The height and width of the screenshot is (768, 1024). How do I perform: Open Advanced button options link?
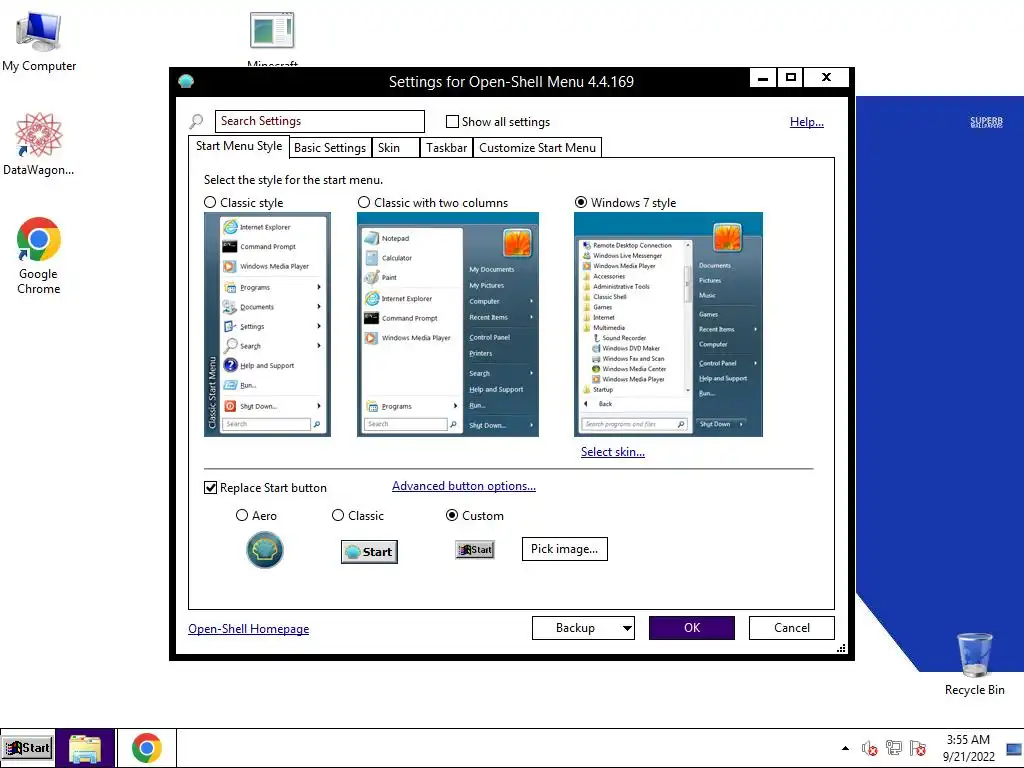(x=464, y=486)
